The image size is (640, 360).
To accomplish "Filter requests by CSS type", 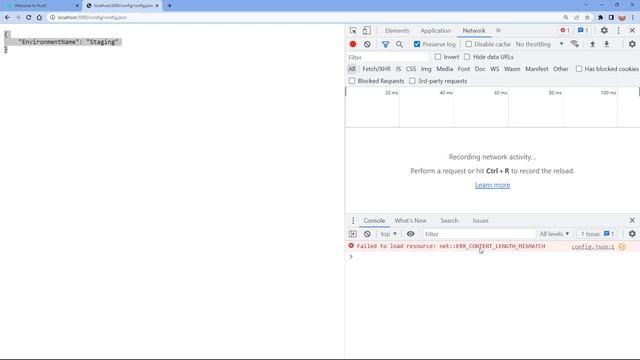I will (x=411, y=69).
